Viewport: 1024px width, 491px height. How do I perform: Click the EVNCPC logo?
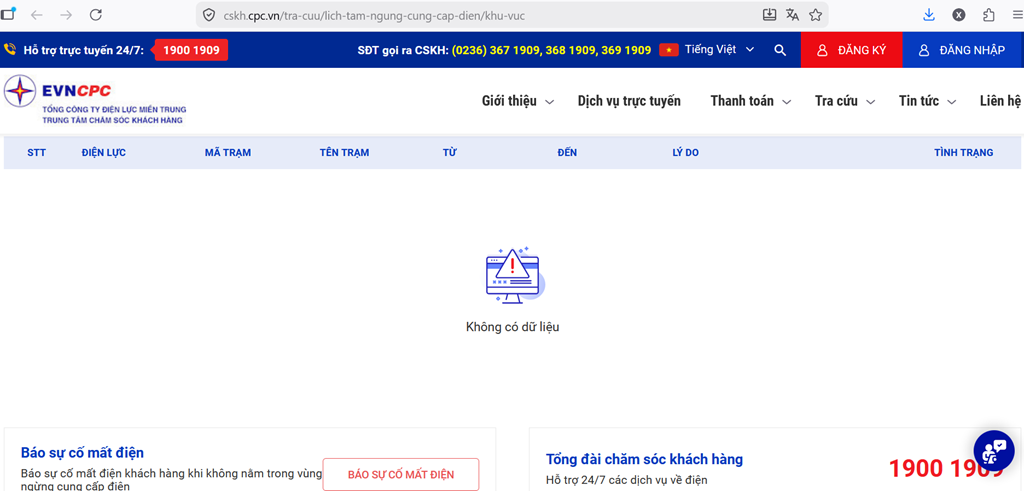coord(95,100)
